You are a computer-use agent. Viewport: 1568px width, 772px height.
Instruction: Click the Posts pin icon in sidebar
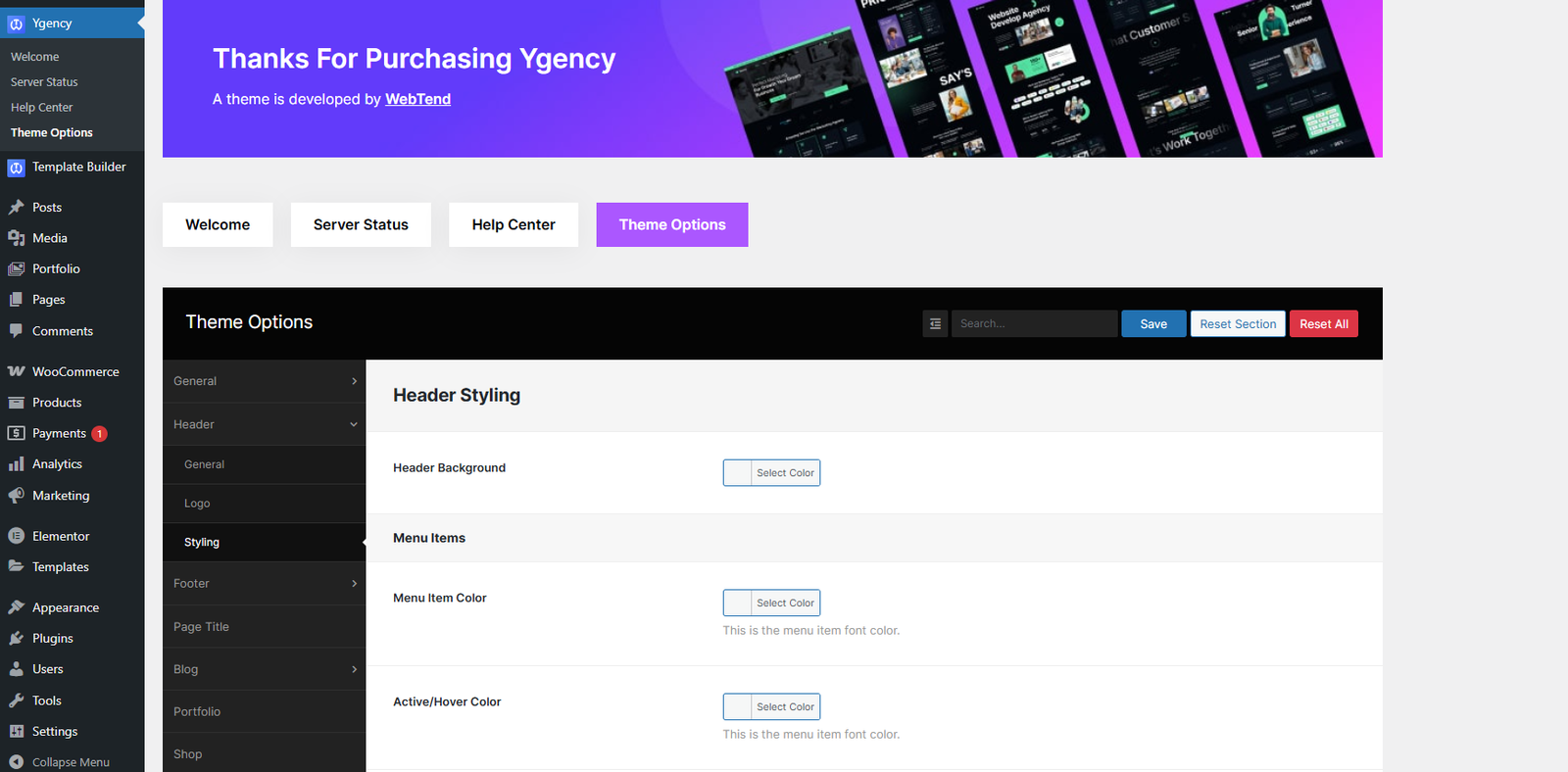[x=16, y=208]
